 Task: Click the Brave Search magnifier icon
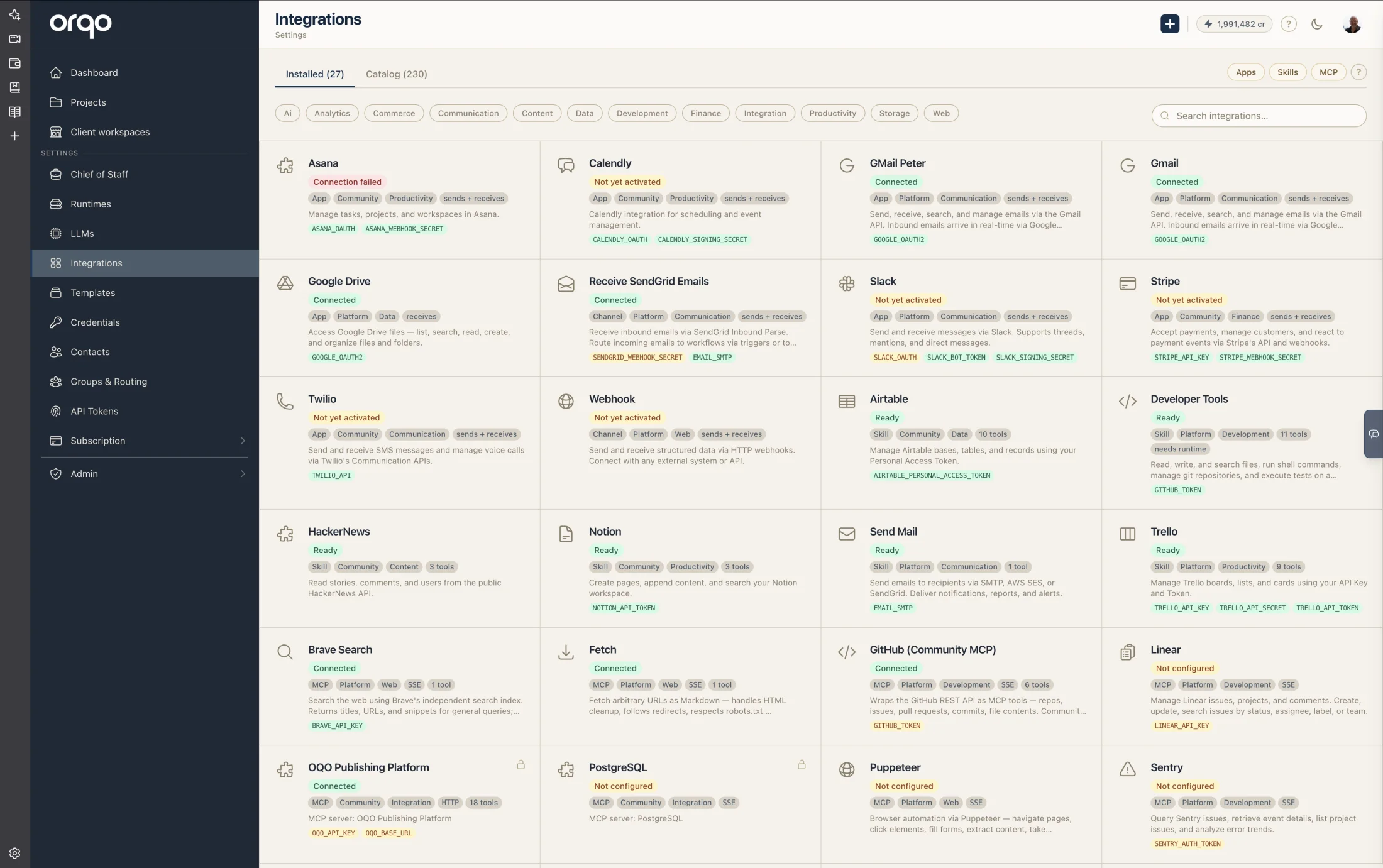285,652
